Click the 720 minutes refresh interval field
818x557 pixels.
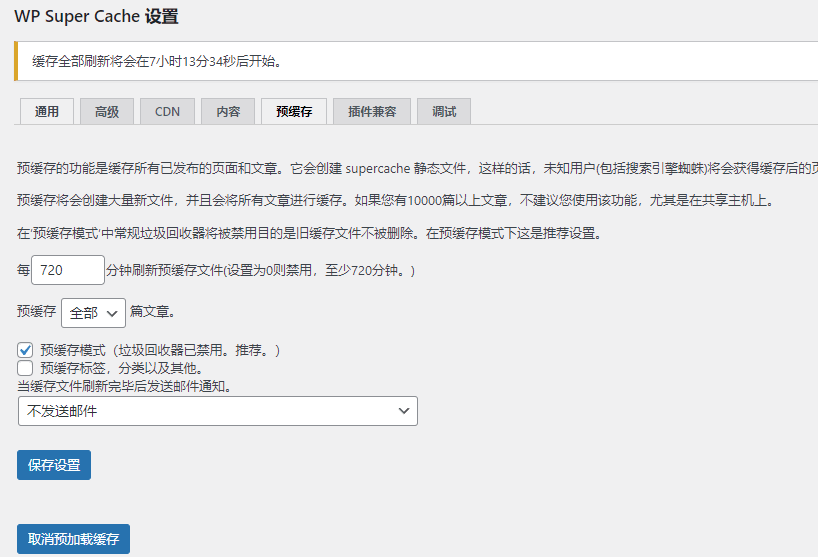click(68, 270)
